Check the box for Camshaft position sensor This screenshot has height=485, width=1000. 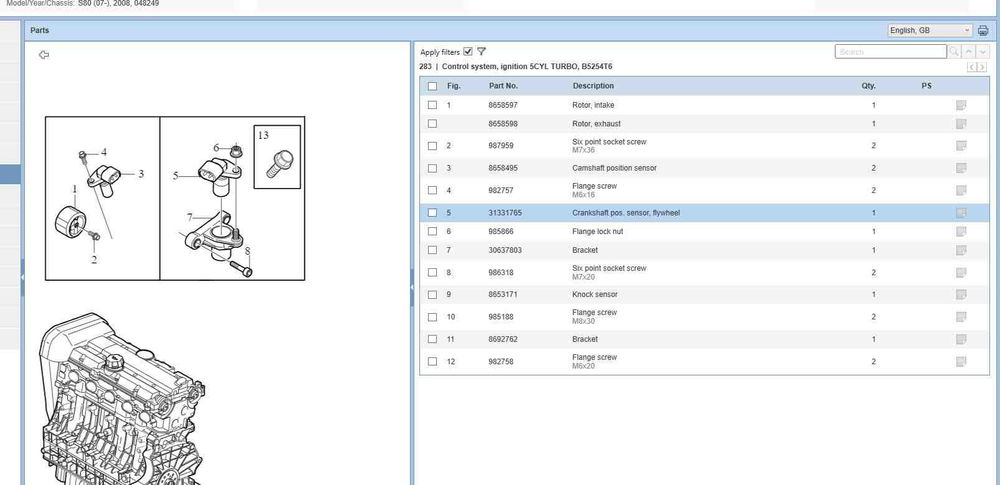point(432,168)
